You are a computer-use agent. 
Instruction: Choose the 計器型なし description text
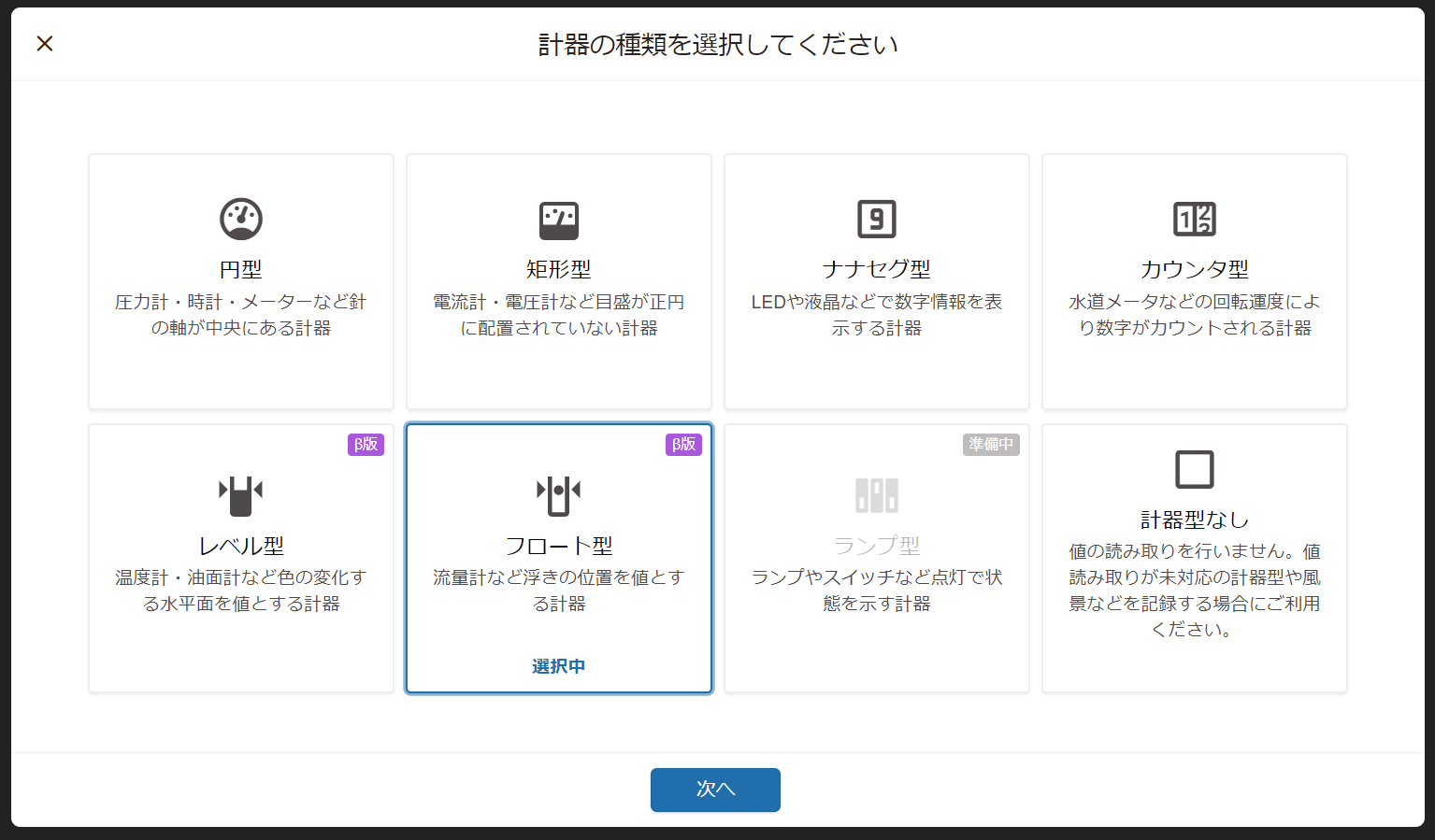[x=1195, y=591]
